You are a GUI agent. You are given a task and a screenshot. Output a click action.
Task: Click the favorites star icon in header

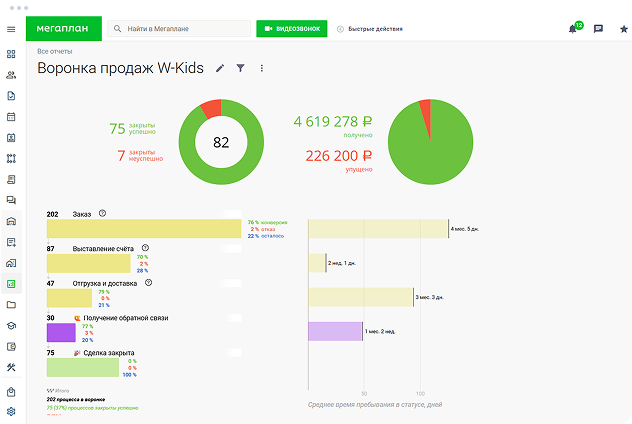[x=624, y=29]
